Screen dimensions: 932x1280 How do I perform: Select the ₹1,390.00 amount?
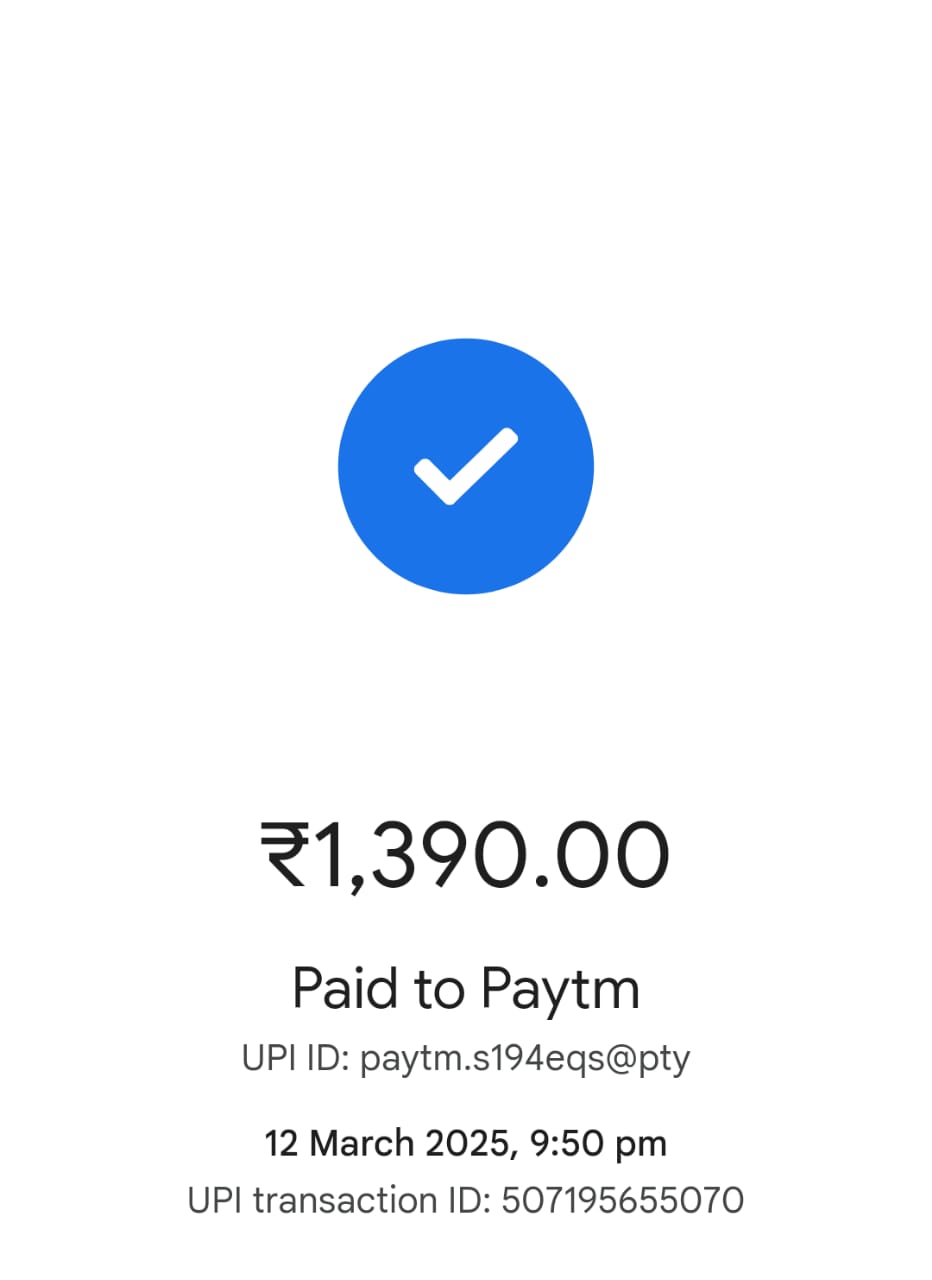[466, 857]
